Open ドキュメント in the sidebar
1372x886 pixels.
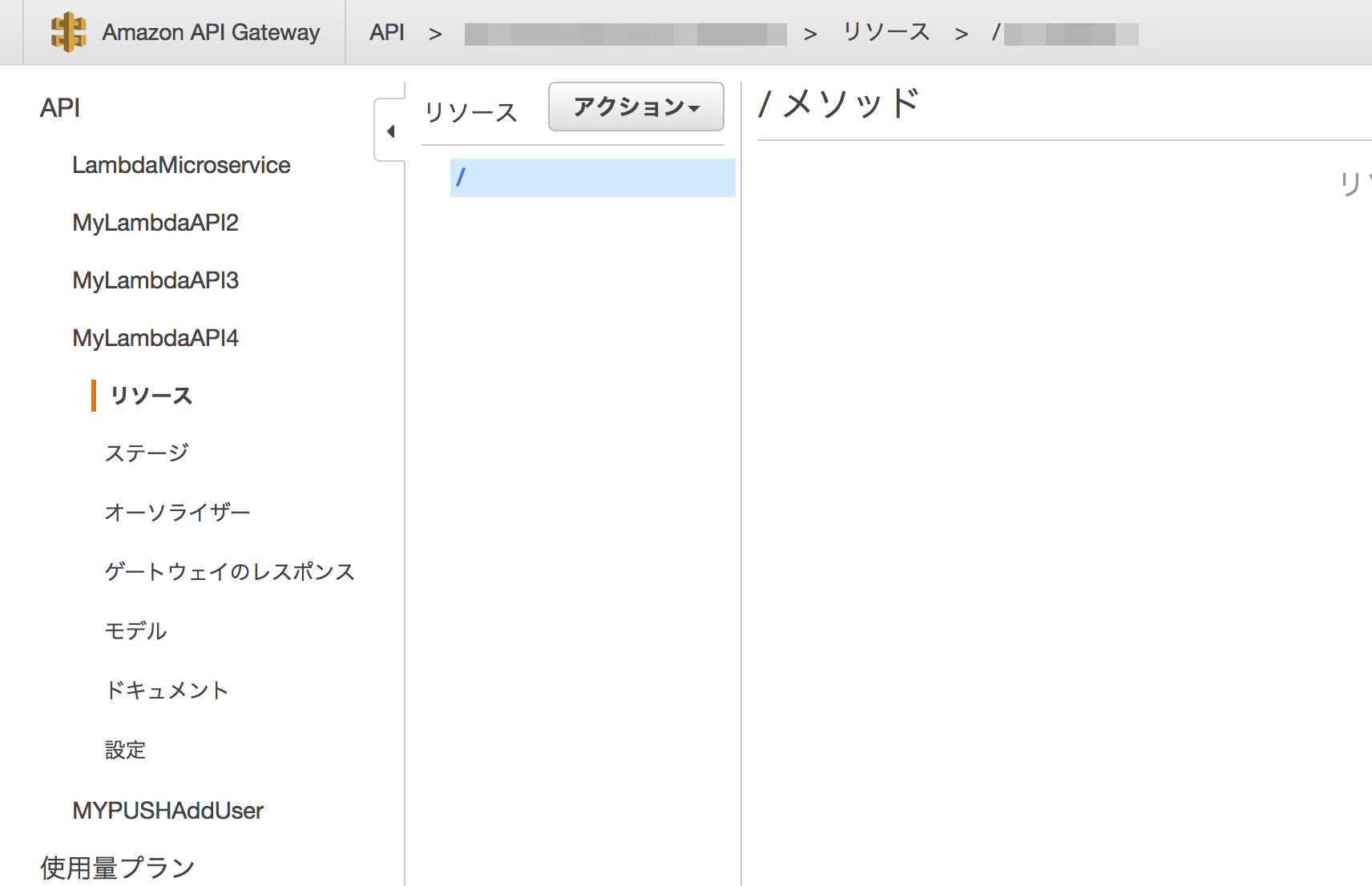click(x=167, y=691)
